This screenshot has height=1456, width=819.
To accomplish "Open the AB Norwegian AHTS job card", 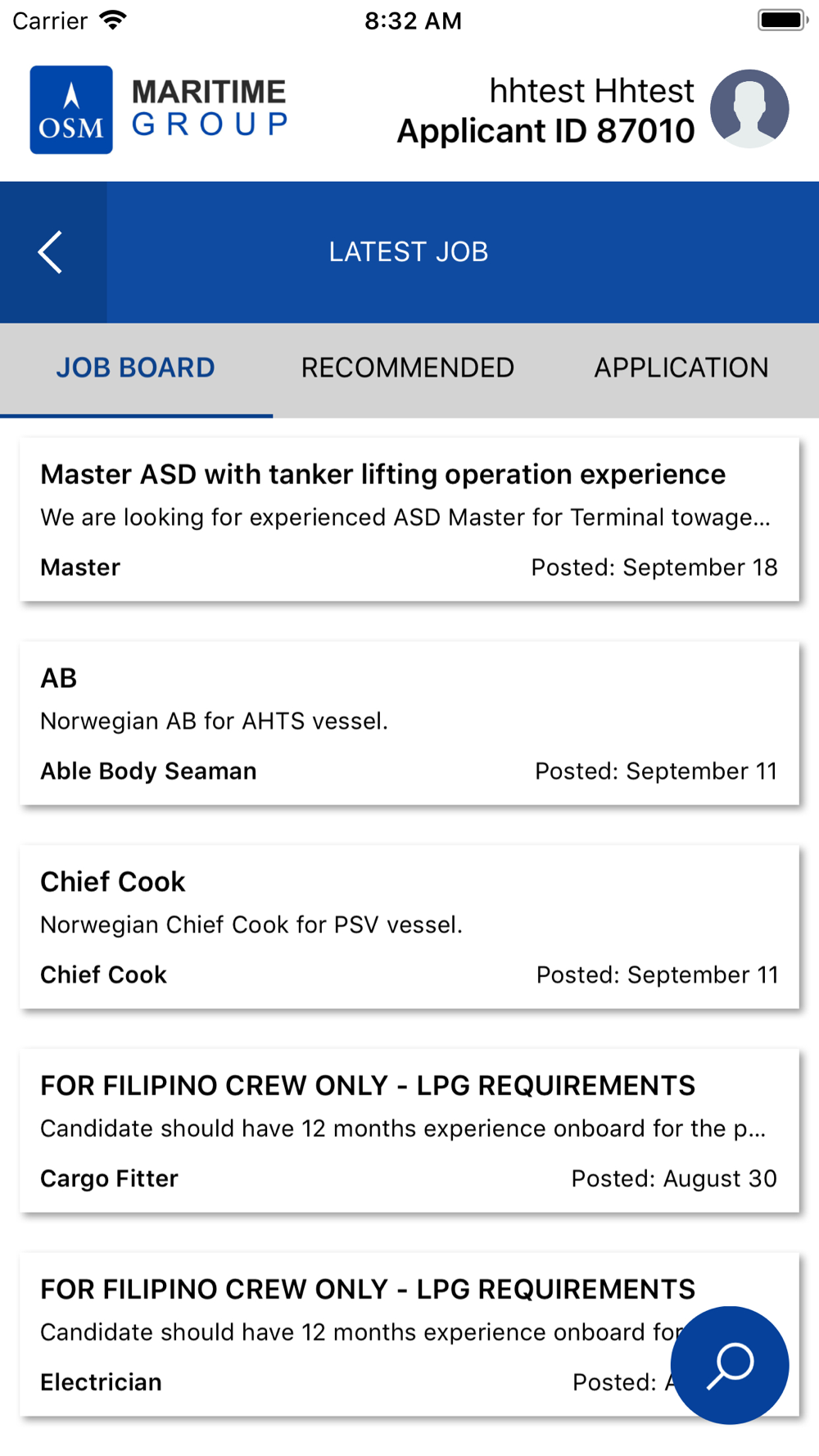I will (409, 724).
